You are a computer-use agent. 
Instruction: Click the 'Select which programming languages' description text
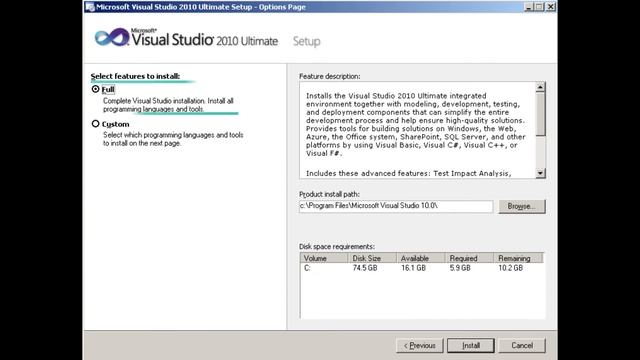pos(173,139)
